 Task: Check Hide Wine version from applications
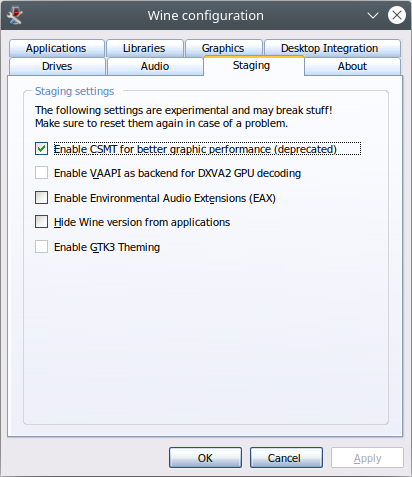[41, 222]
